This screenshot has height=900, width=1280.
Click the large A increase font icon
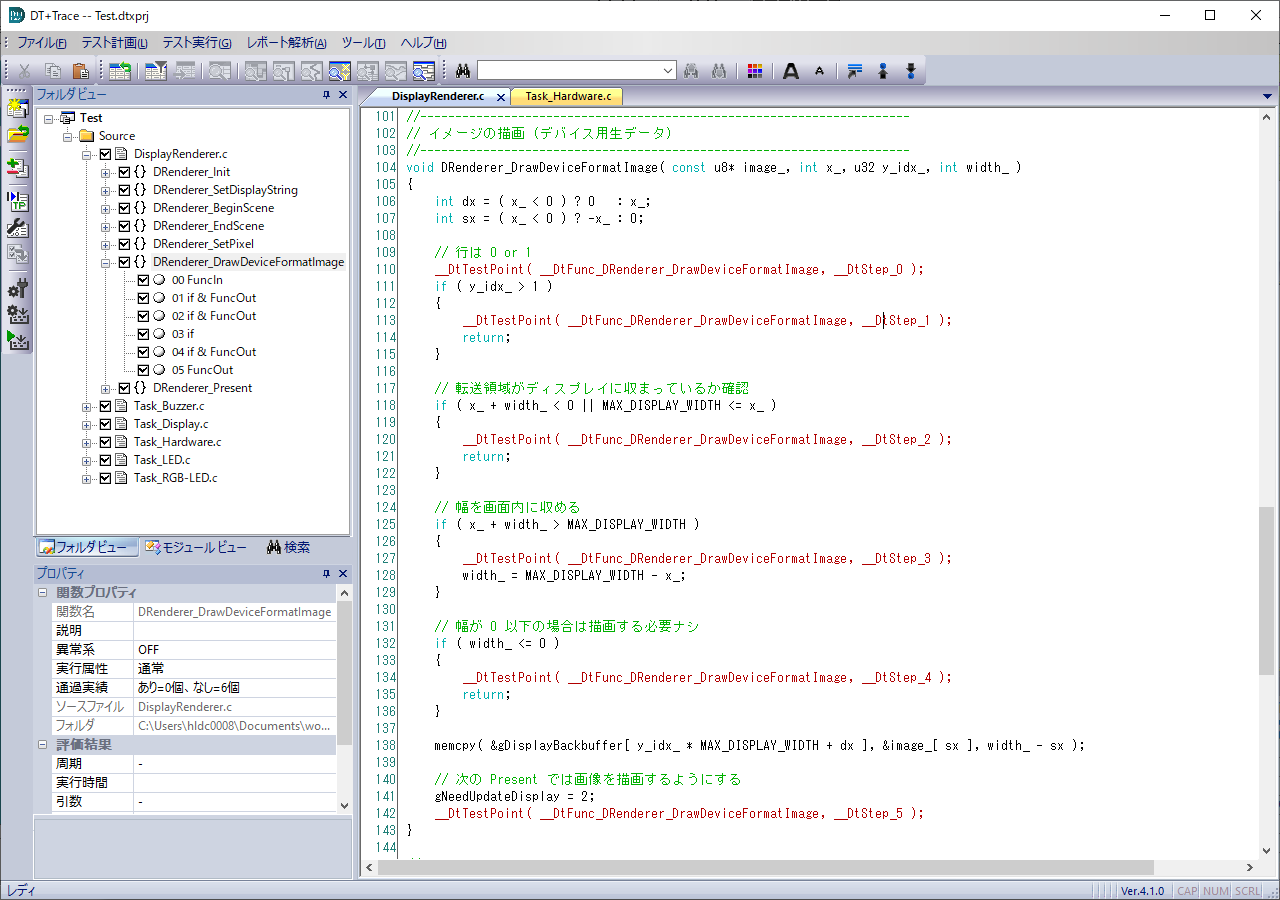pos(791,71)
